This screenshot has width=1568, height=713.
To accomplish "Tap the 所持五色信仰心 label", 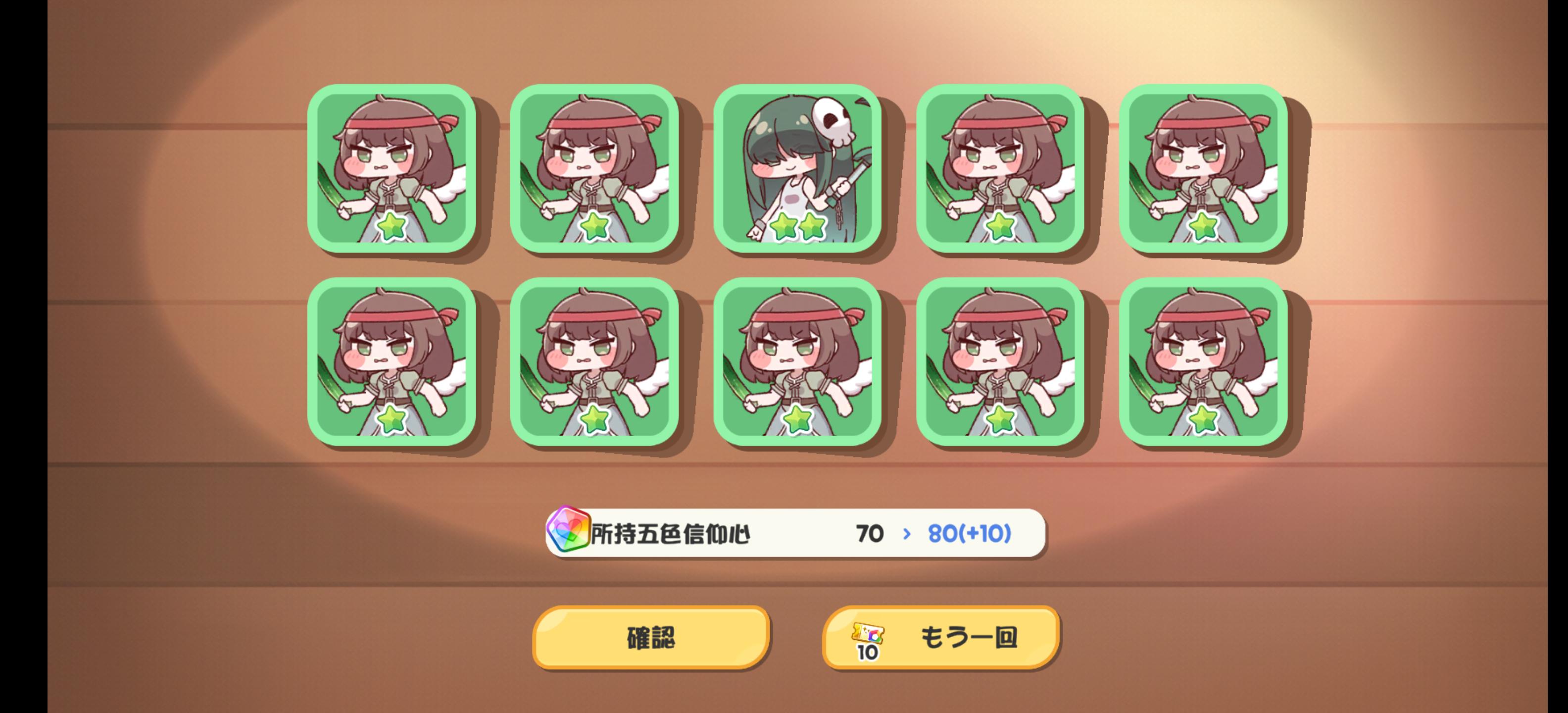I will tap(670, 534).
